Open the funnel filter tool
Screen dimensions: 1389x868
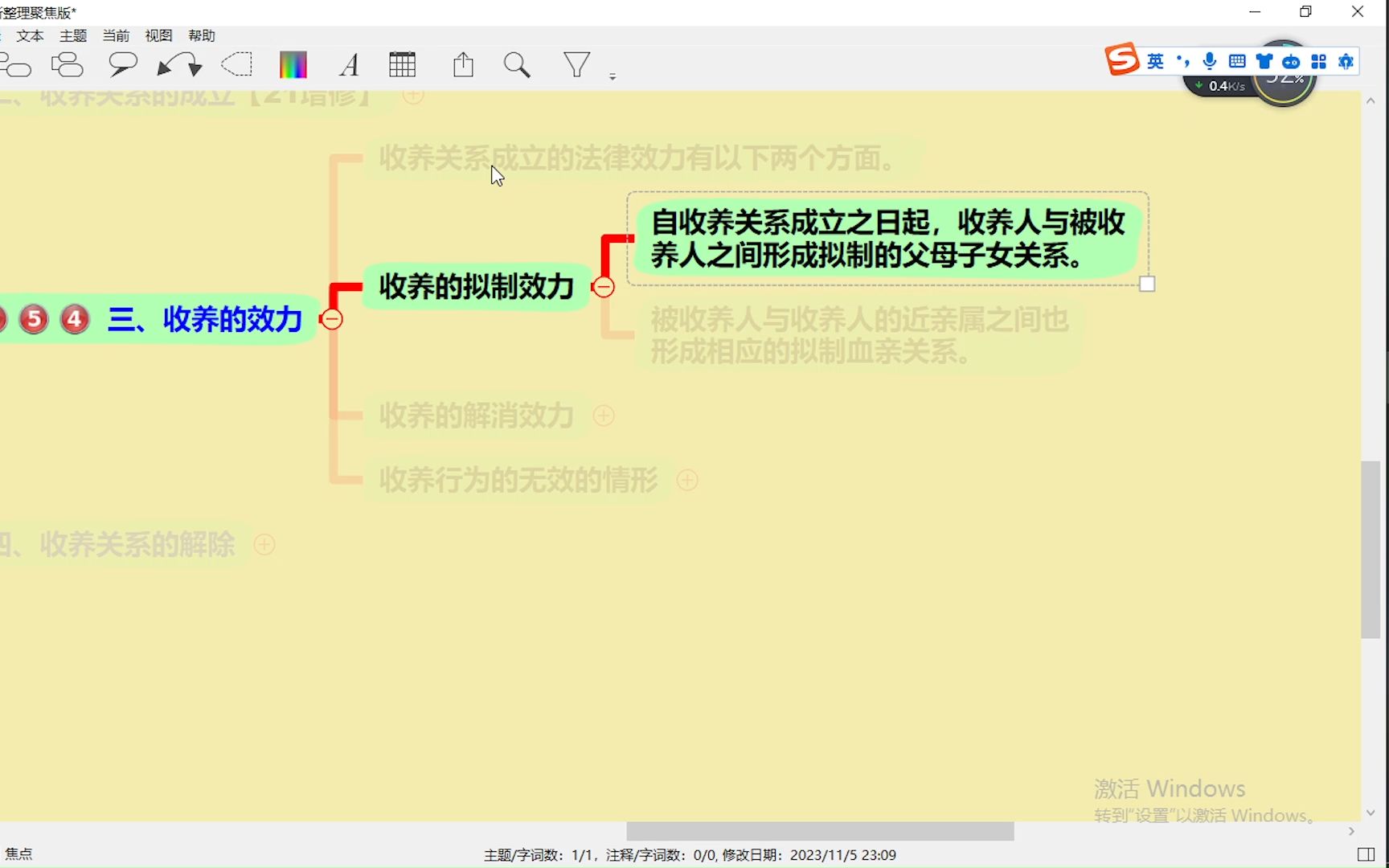(x=576, y=64)
